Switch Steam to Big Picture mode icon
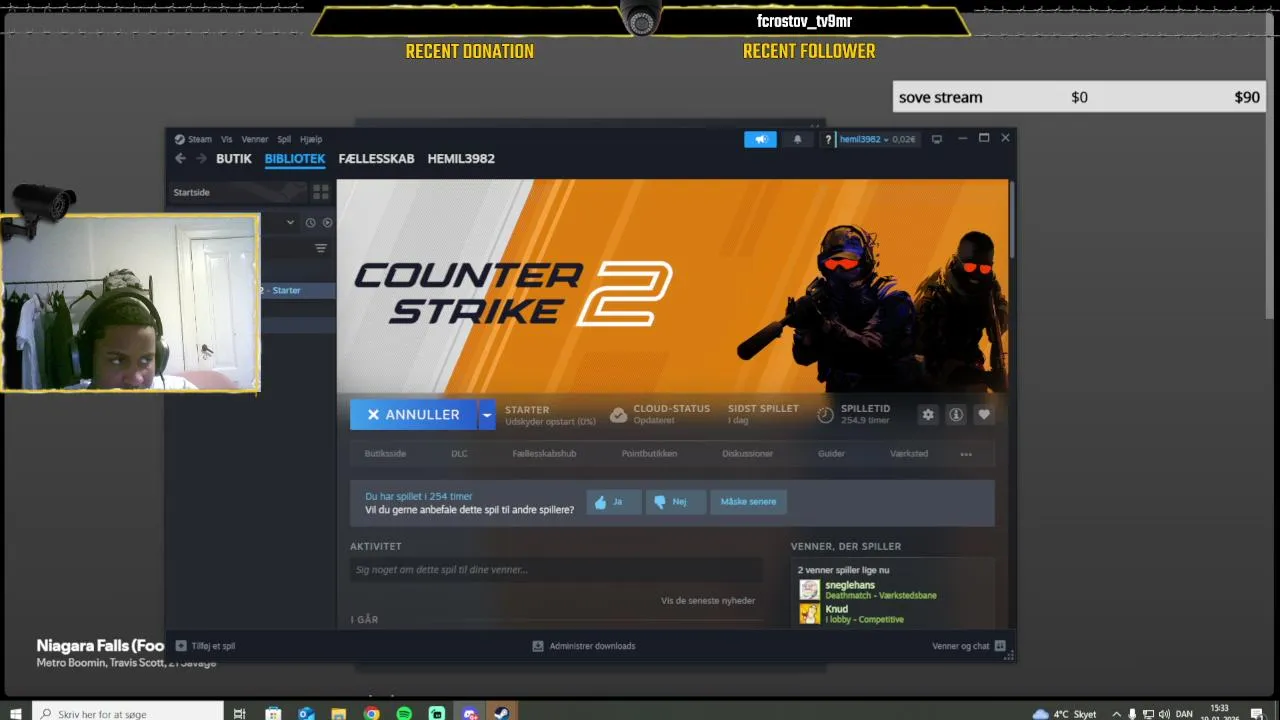 pos(937,139)
